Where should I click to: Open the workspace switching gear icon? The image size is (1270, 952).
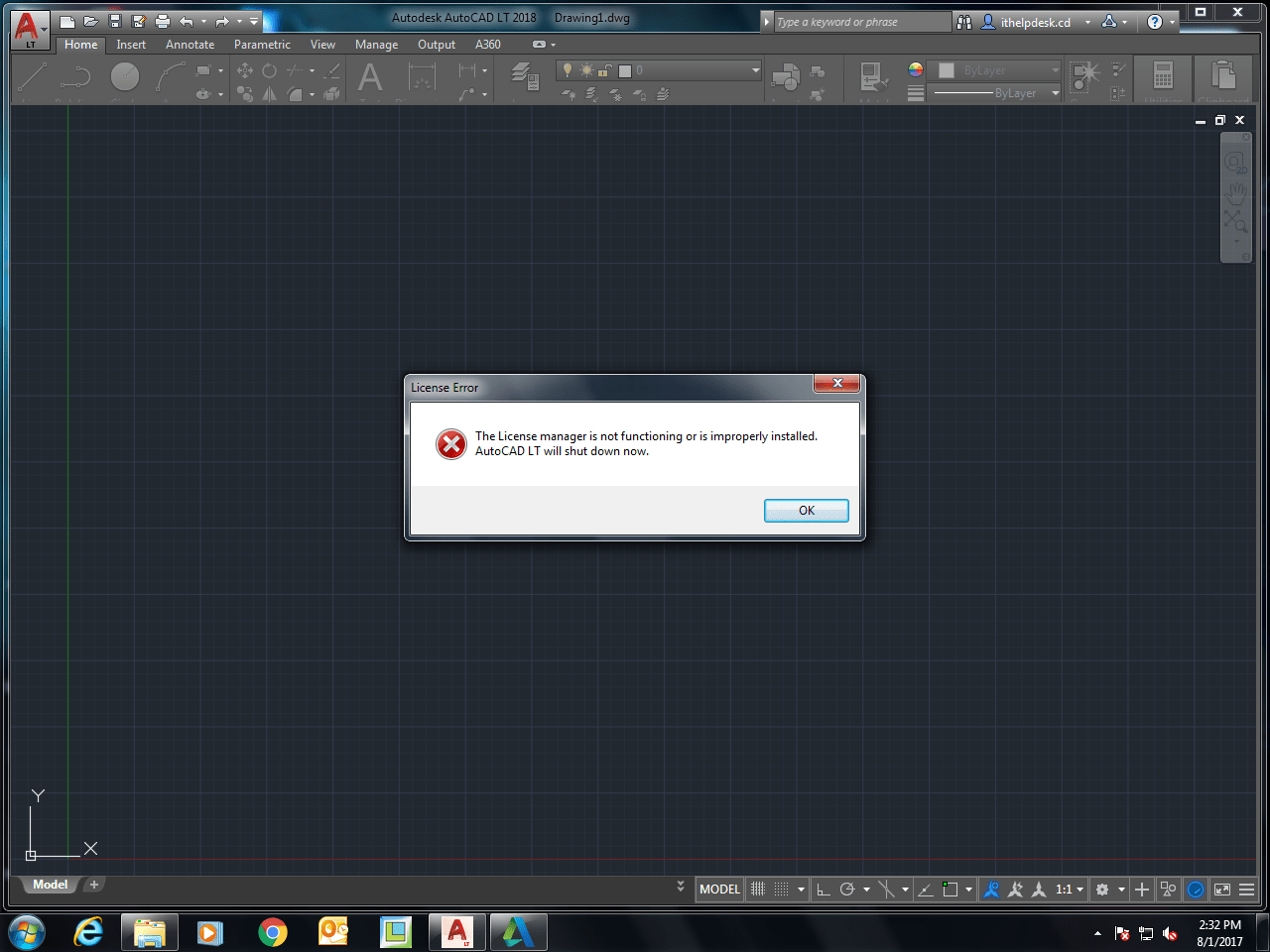1102,890
